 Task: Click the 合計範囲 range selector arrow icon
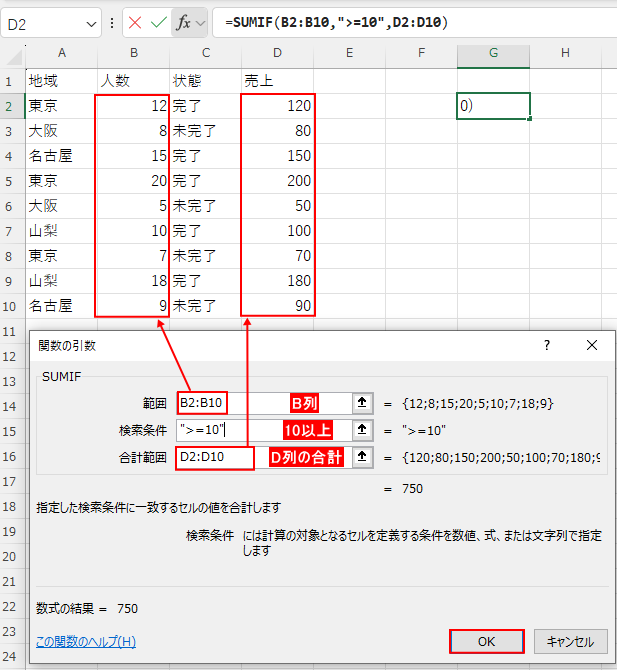coord(361,458)
